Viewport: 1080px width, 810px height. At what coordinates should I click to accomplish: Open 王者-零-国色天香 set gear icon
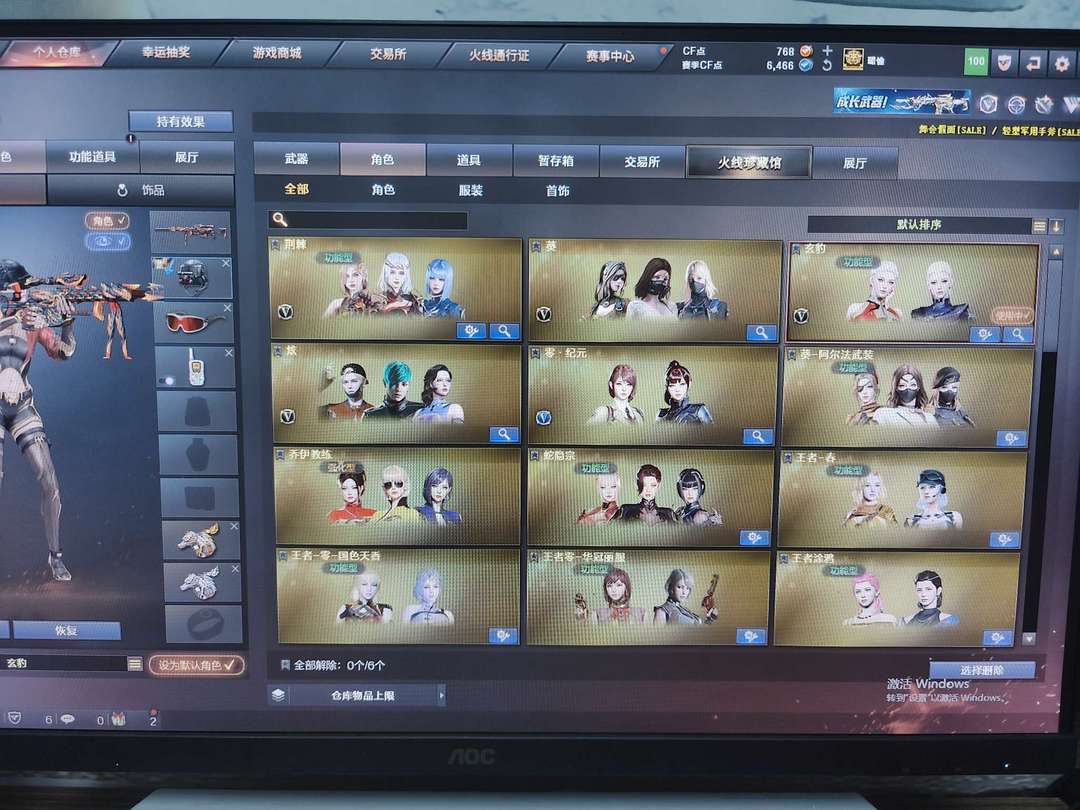coord(503,636)
